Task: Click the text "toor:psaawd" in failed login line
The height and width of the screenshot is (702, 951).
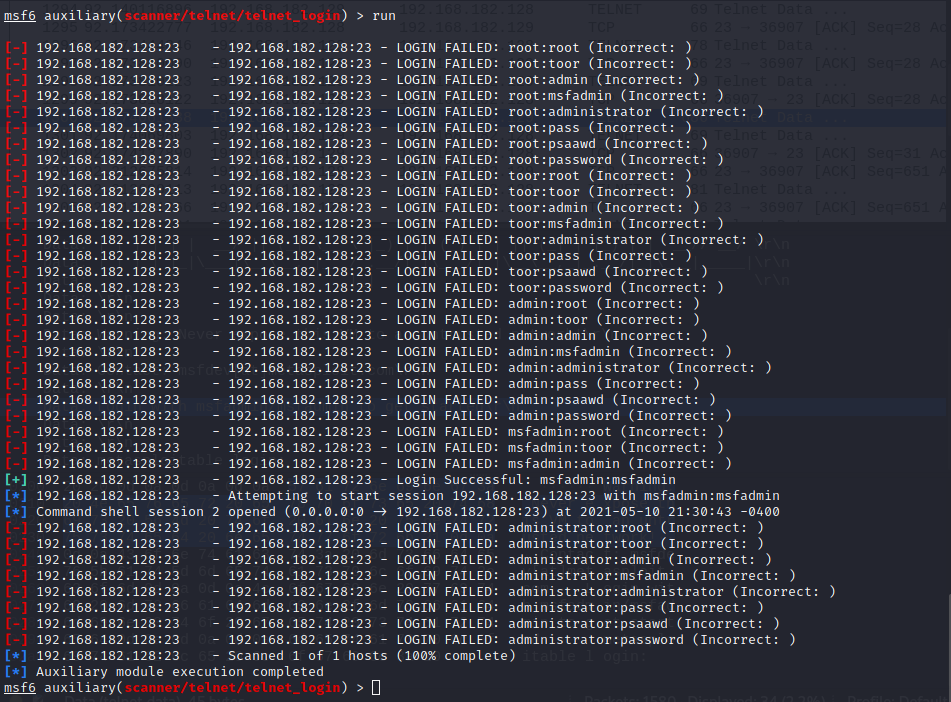Action: point(552,272)
